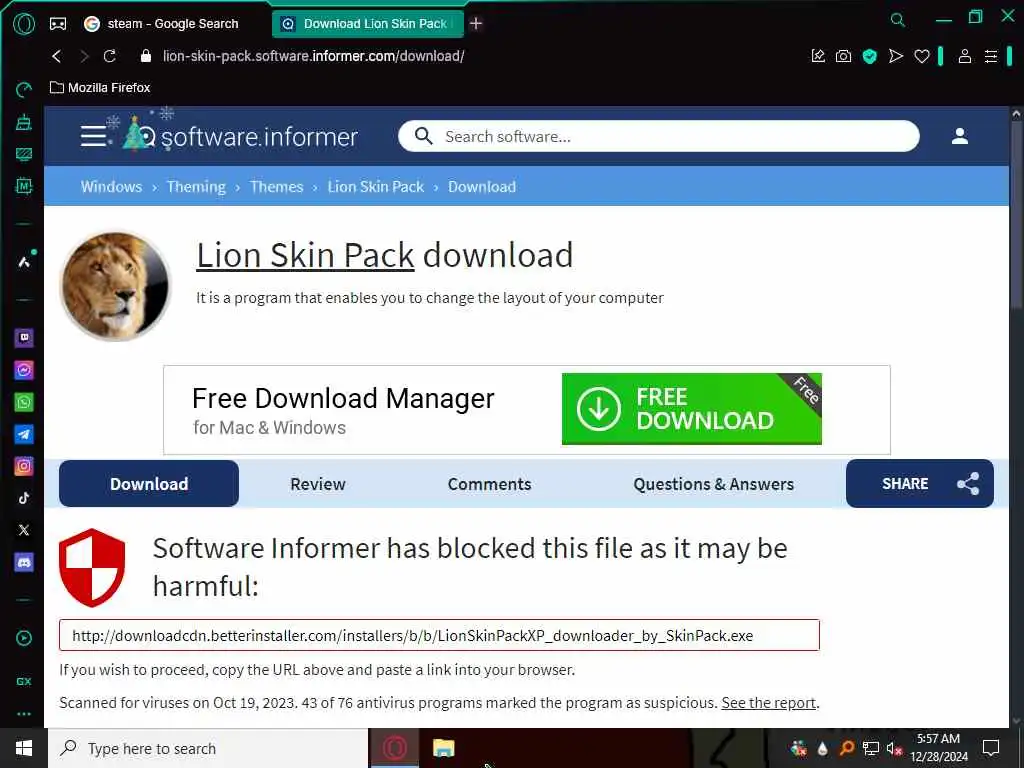Open the Windows Start menu
The height and width of the screenshot is (768, 1024).
tap(24, 748)
